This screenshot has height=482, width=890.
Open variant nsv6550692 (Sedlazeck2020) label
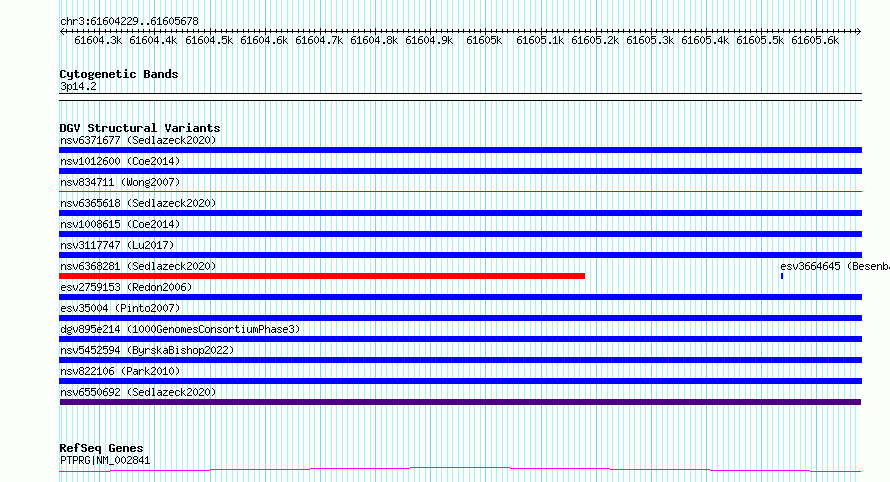tap(138, 392)
